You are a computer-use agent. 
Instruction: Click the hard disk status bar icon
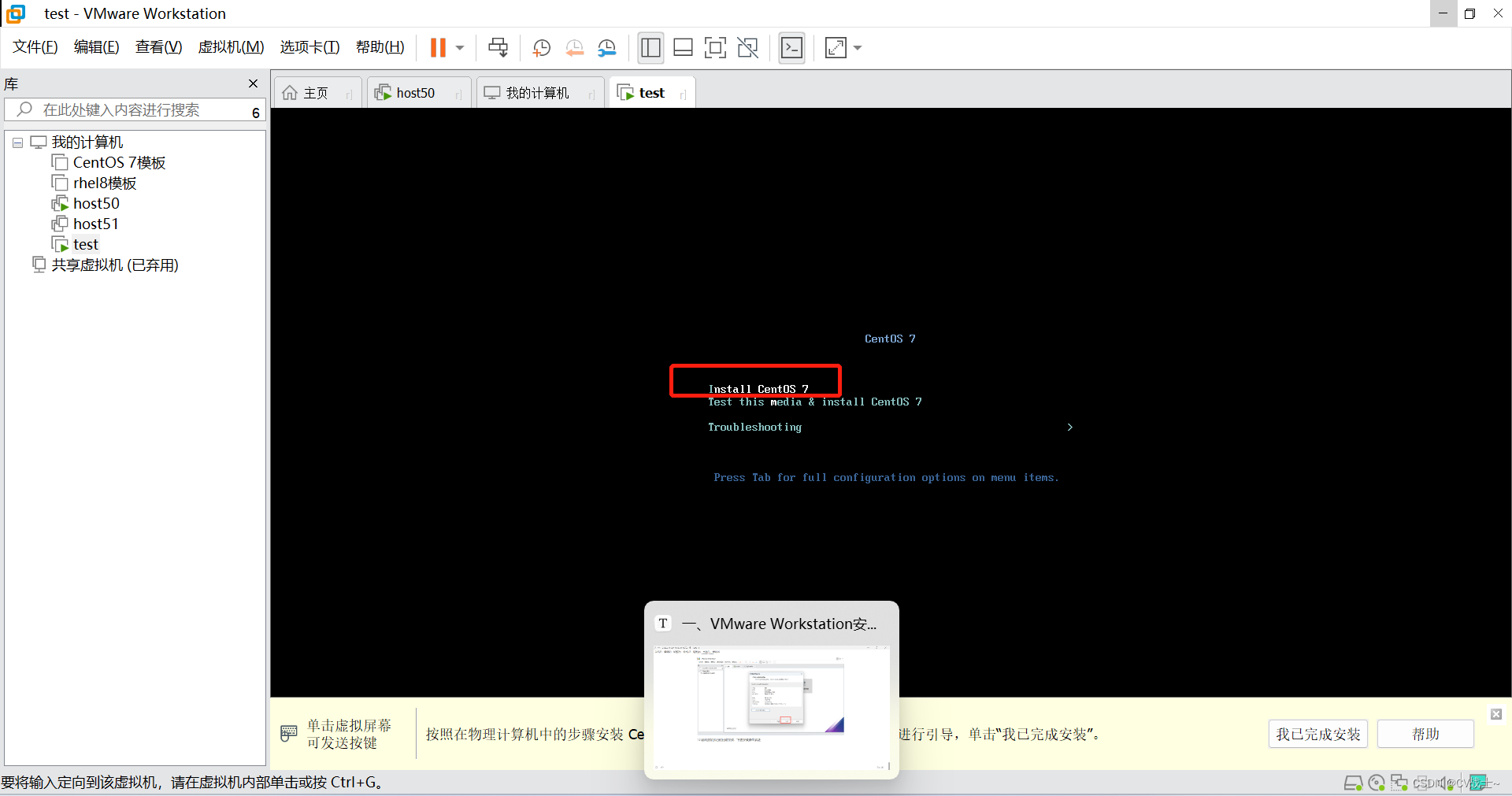[x=1353, y=783]
